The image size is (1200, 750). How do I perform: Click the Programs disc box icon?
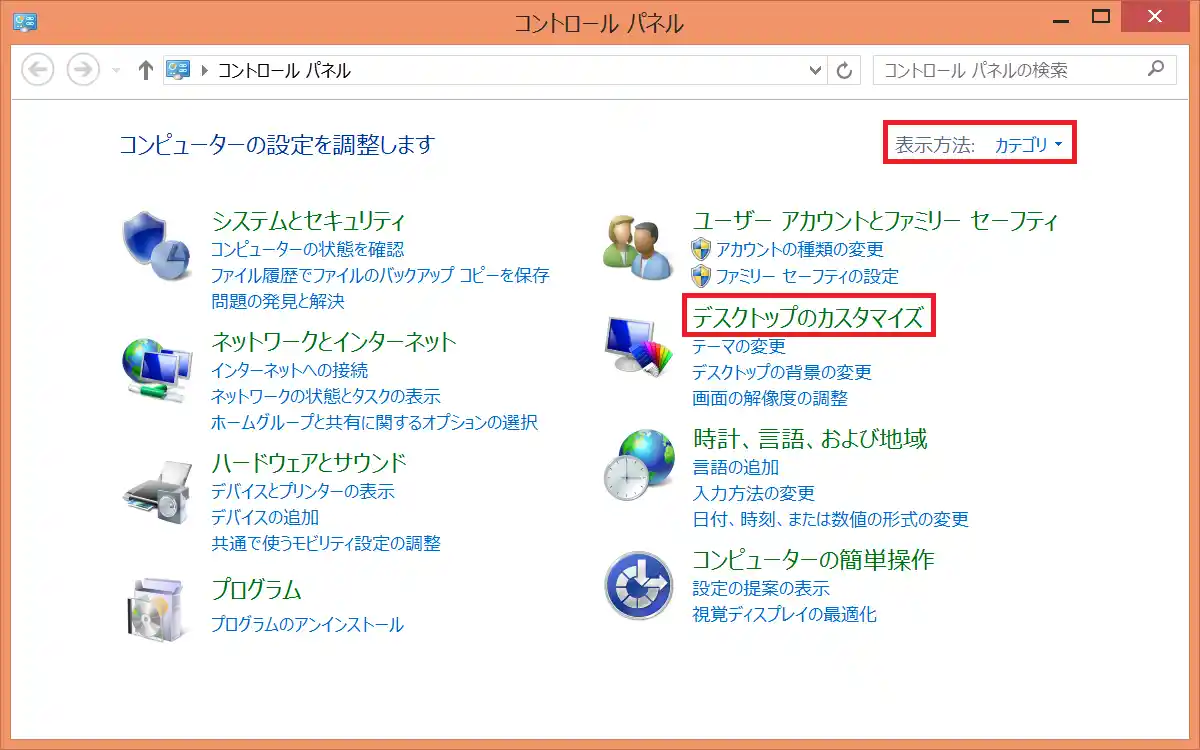(155, 610)
